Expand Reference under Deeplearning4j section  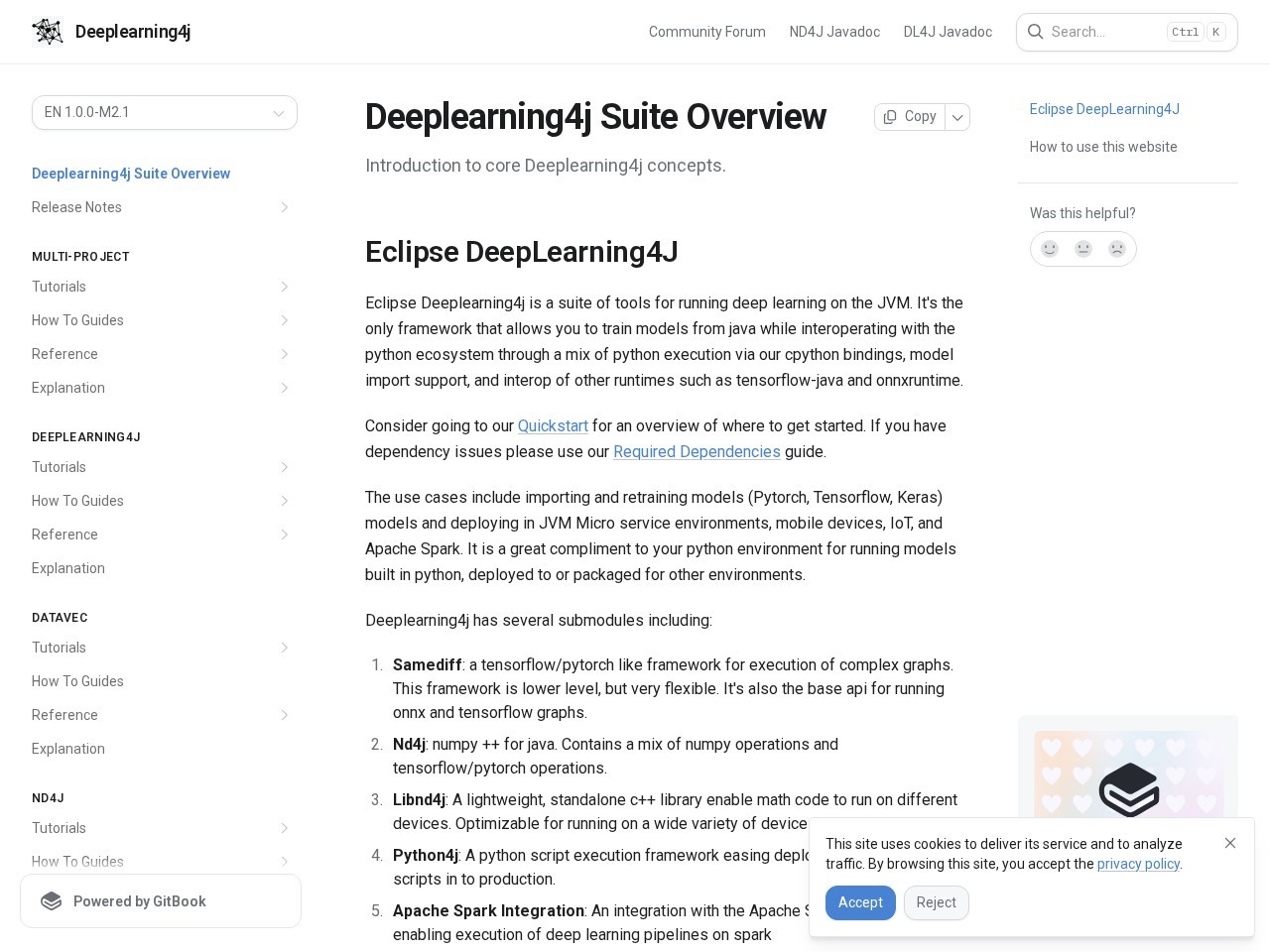284,535
